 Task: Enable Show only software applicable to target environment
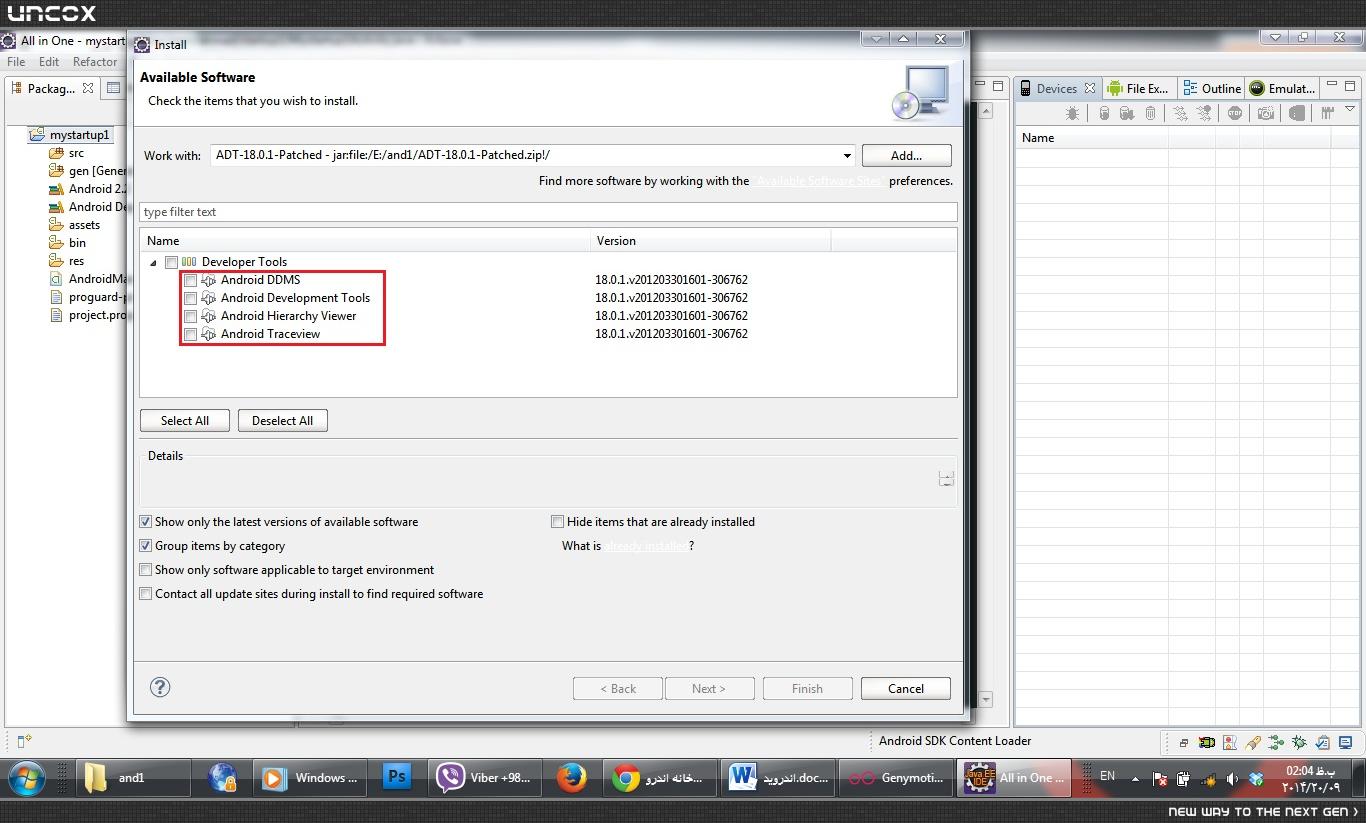point(146,570)
